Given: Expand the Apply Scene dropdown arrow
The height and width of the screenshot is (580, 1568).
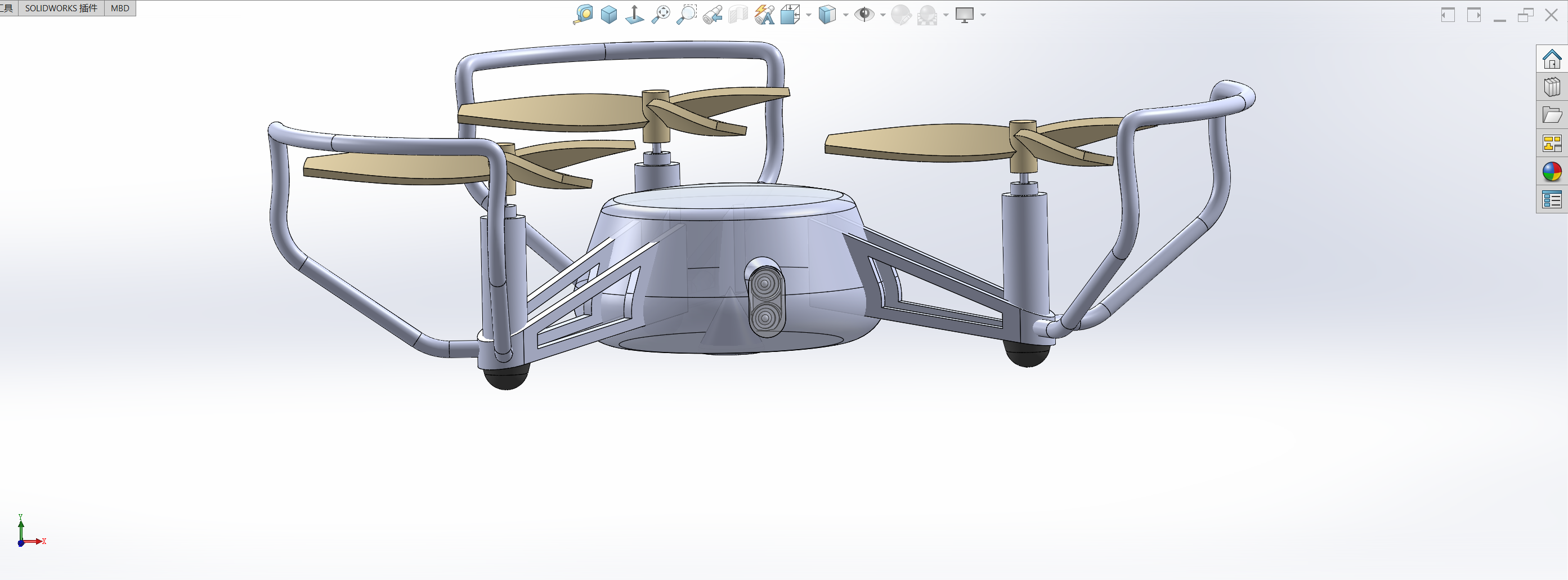Looking at the screenshot, I should (946, 15).
